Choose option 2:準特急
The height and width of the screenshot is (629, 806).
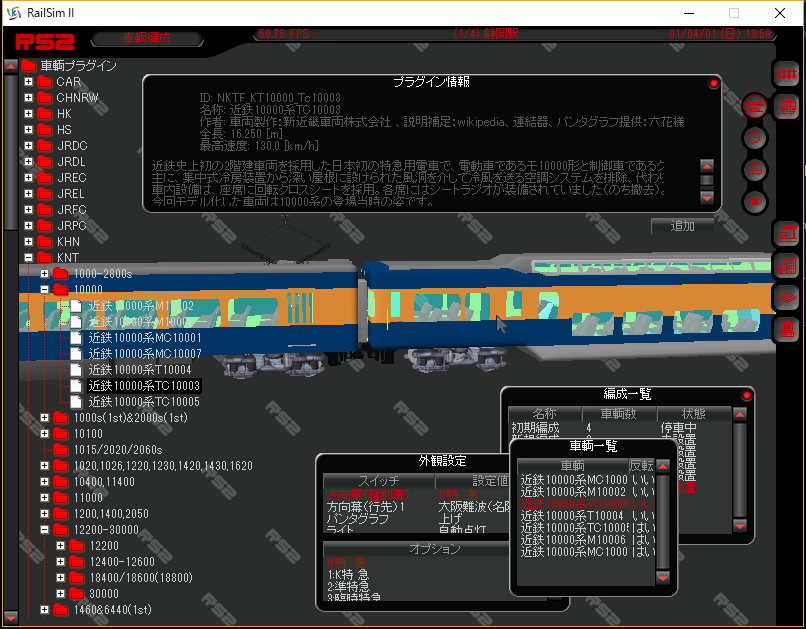coord(350,587)
